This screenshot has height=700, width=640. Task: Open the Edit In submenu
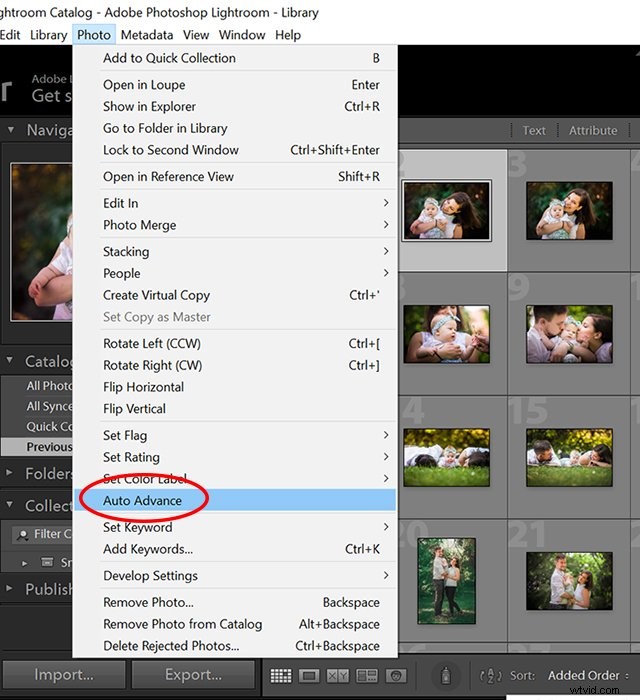[x=235, y=203]
